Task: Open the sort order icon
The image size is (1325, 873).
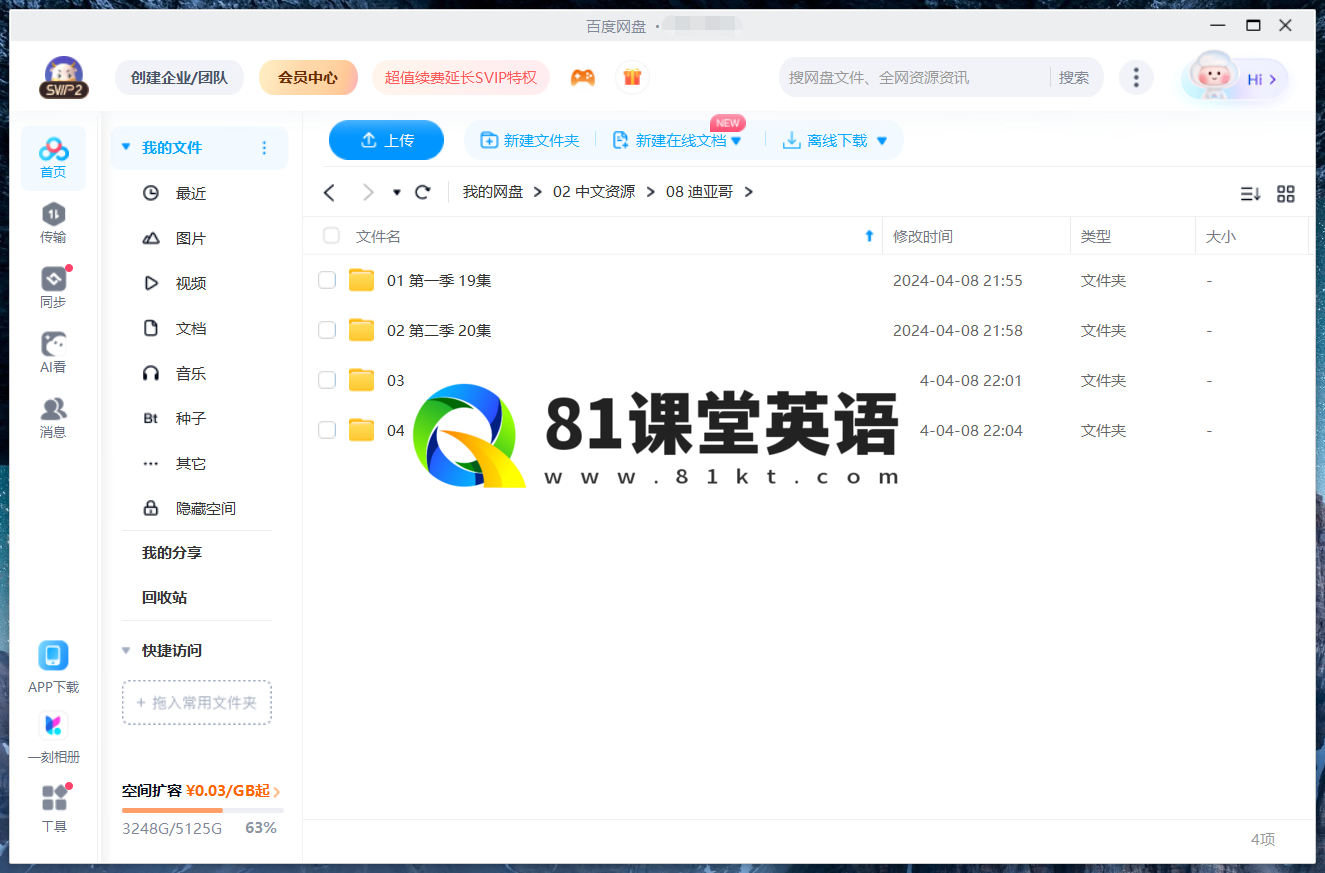Action: [x=1251, y=194]
